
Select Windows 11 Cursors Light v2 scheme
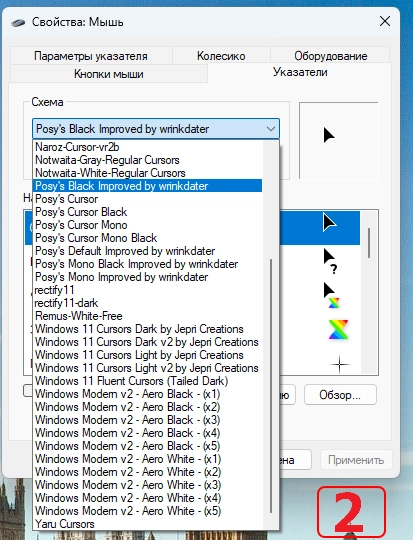[x=147, y=368]
